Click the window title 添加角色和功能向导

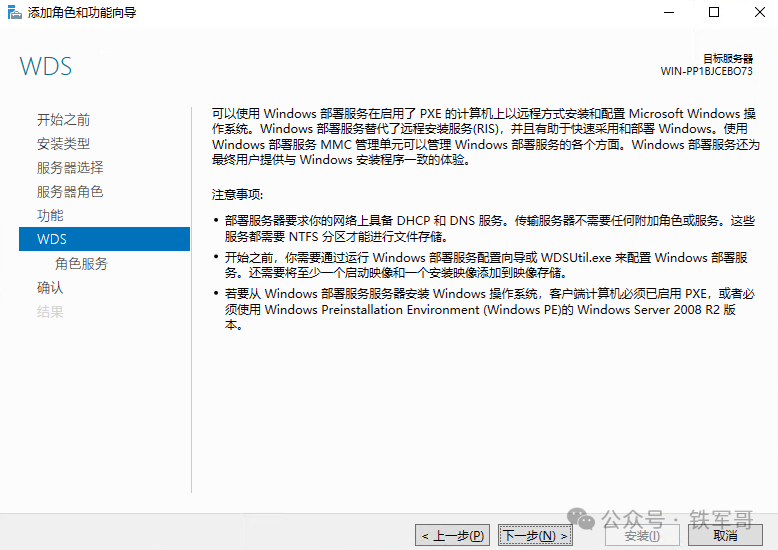coord(82,12)
